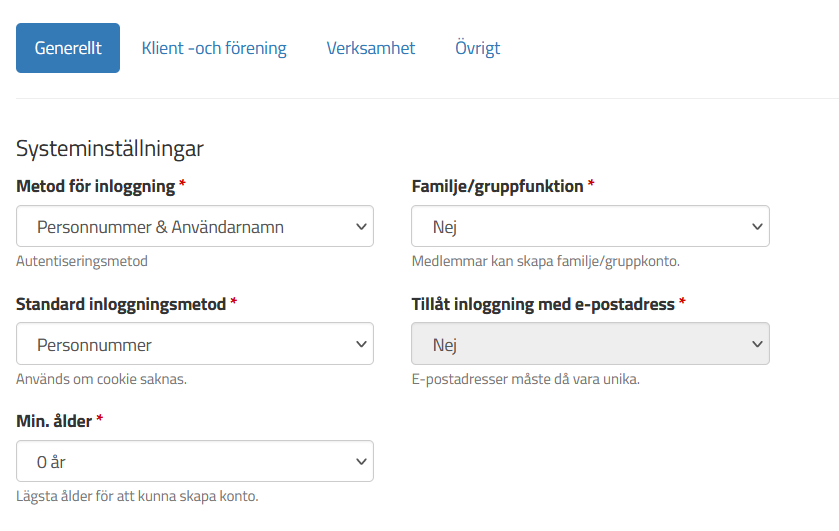The height and width of the screenshot is (531, 839).
Task: Click the 'Medlemmar kan skapa familje/gruppkonto' hint
Action: (x=546, y=261)
